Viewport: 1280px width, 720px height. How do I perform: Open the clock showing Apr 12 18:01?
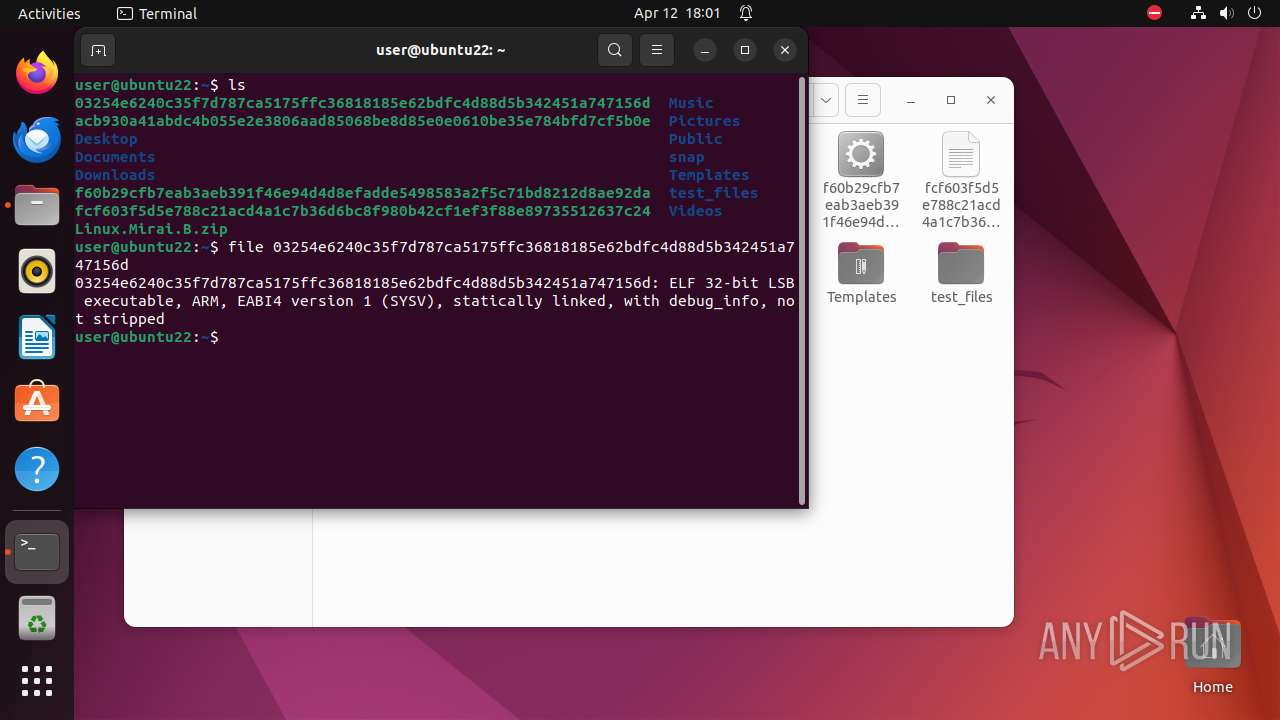(677, 13)
